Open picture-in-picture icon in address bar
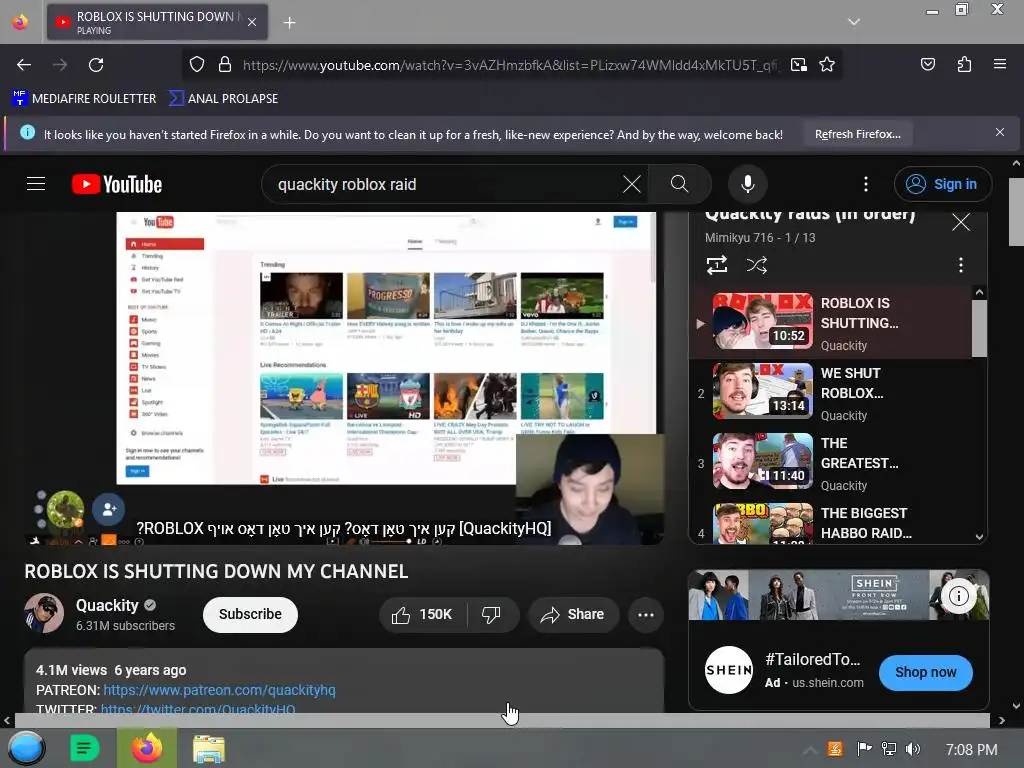Viewport: 1024px width, 768px height. pyautogui.click(x=798, y=65)
